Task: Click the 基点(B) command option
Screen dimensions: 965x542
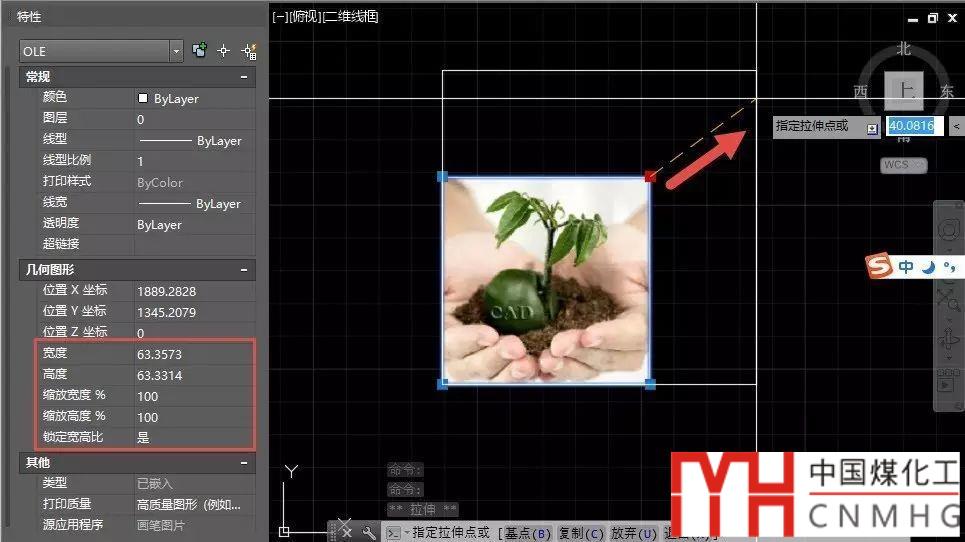Action: click(x=527, y=533)
